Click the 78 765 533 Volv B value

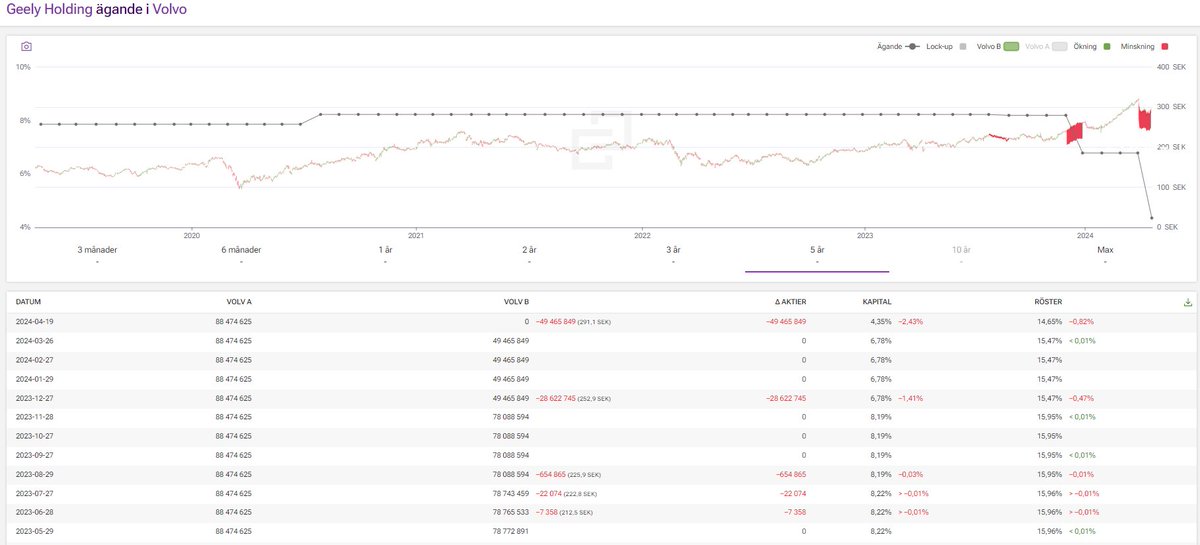tap(510, 512)
